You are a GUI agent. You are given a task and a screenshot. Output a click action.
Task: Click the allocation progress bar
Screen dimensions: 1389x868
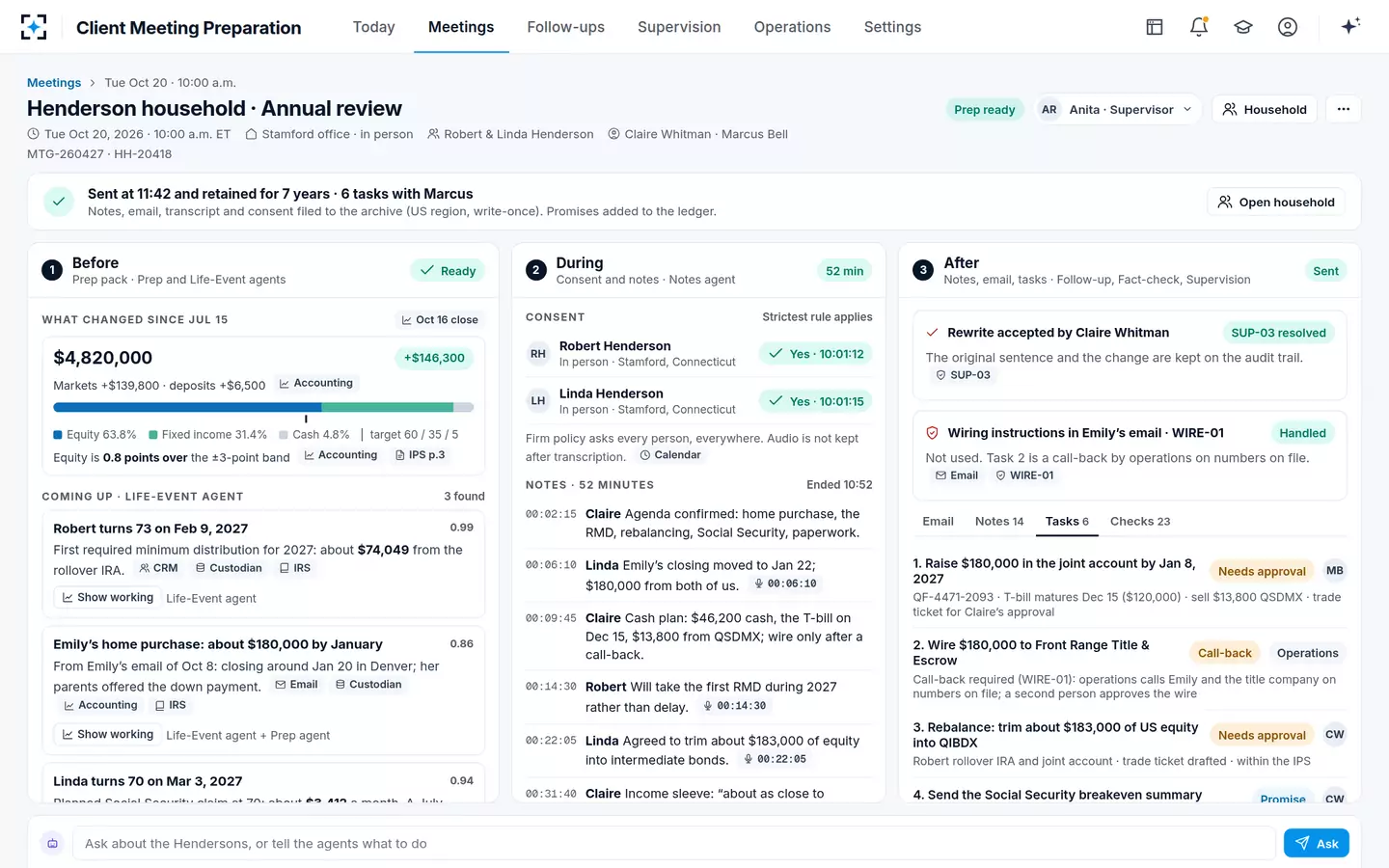[263, 408]
